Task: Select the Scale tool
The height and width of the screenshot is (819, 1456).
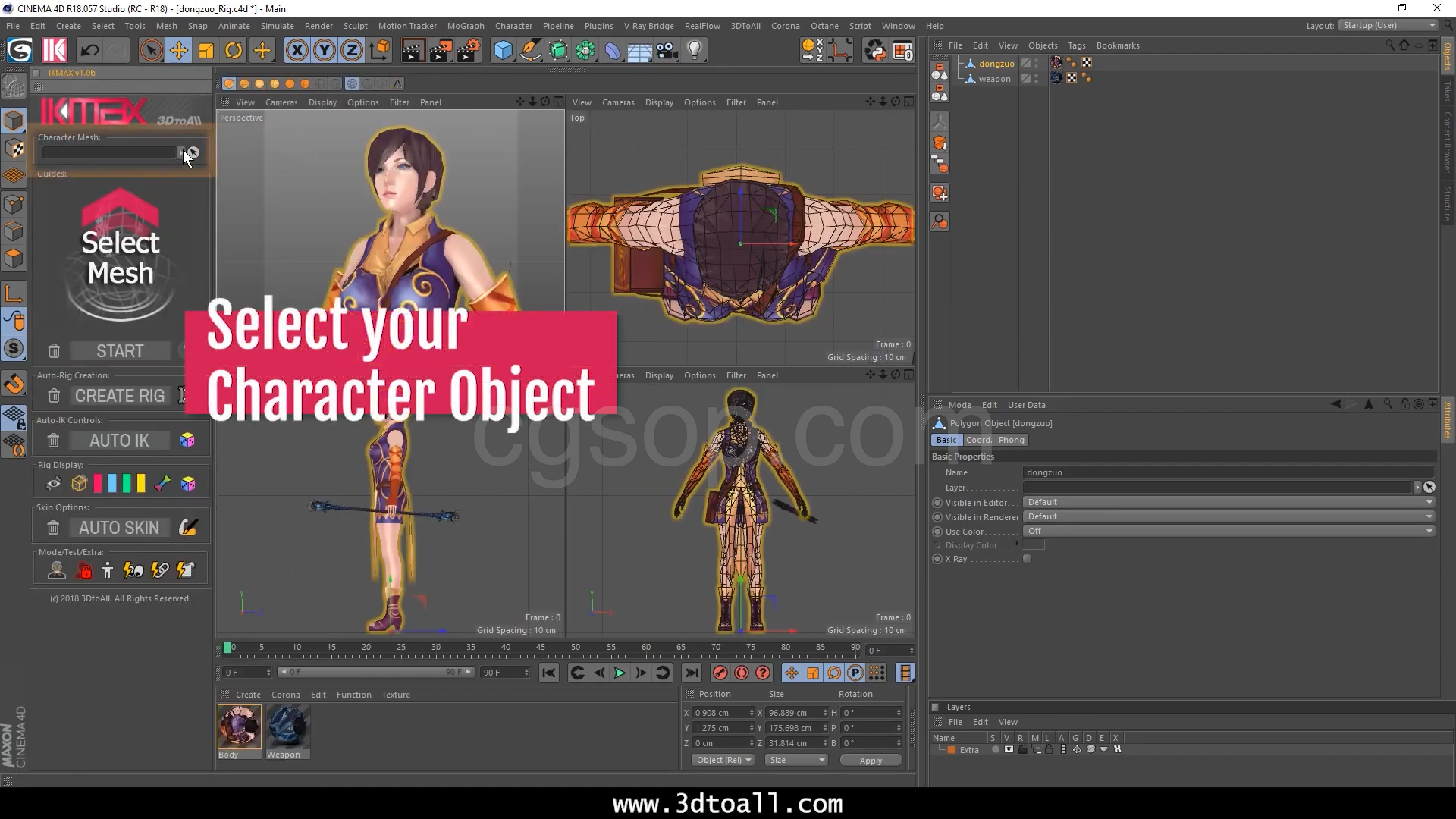Action: 206,51
